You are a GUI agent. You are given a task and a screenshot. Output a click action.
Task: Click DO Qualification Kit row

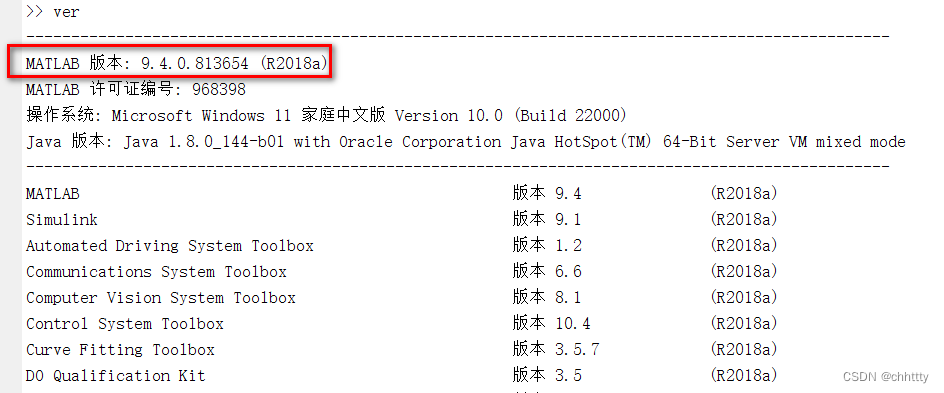pyautogui.click(x=402, y=376)
